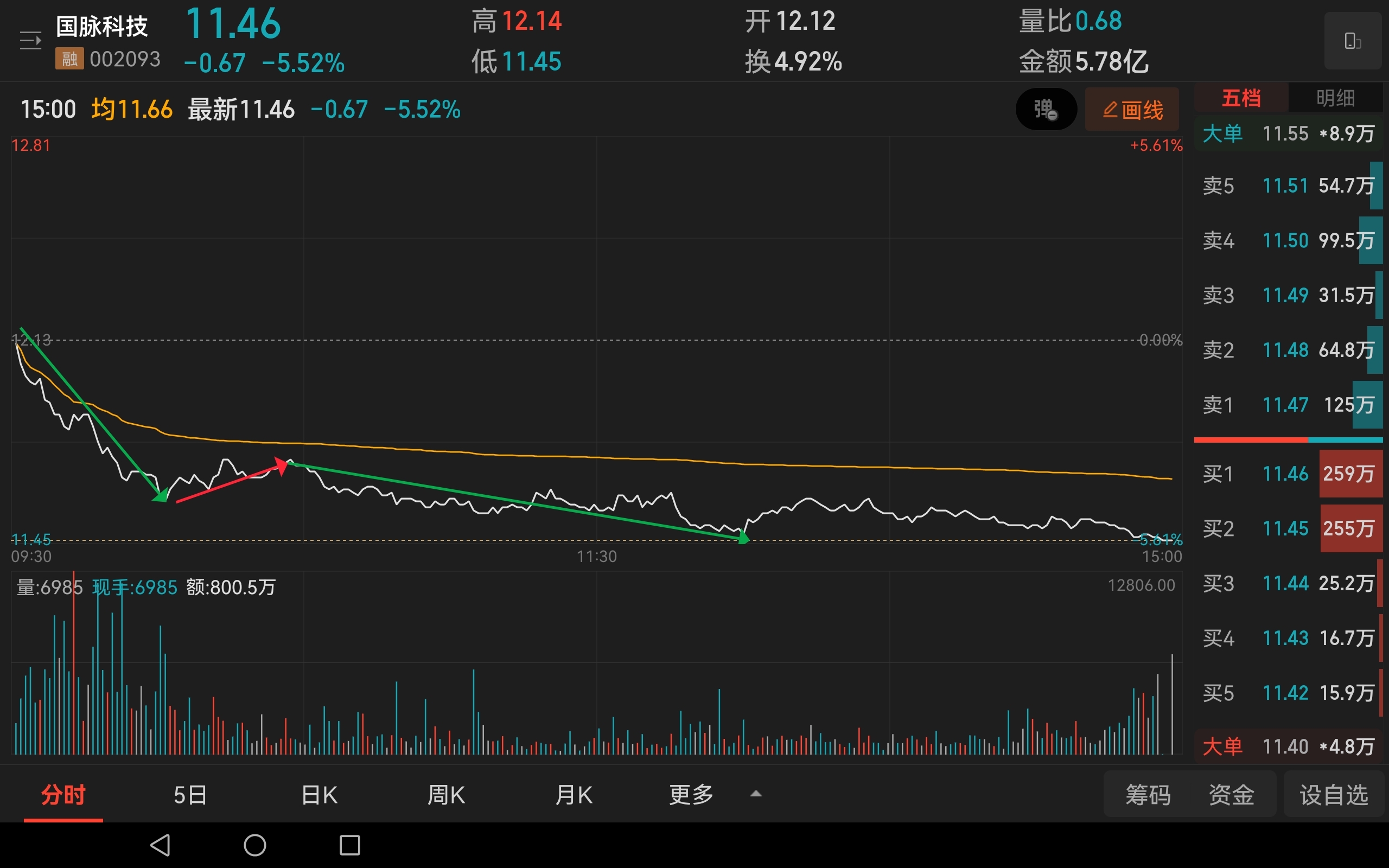Select the 分时 intraday chart tab
The image size is (1389, 868).
[63, 795]
